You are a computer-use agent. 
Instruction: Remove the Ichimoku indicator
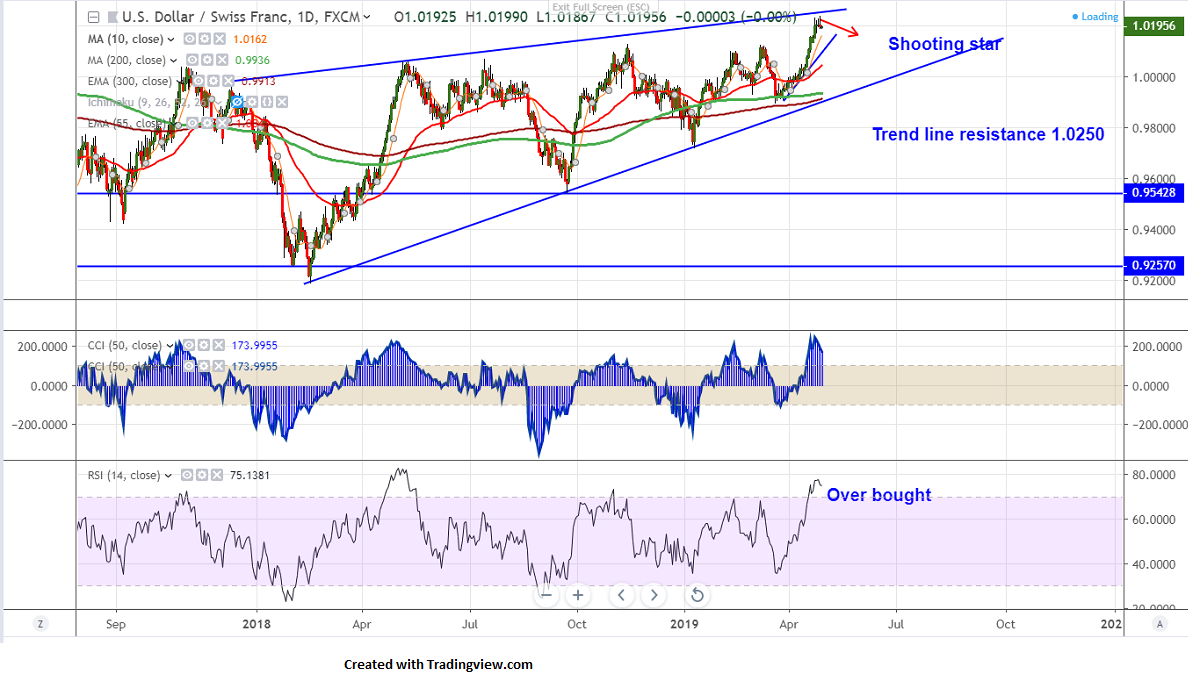281,102
